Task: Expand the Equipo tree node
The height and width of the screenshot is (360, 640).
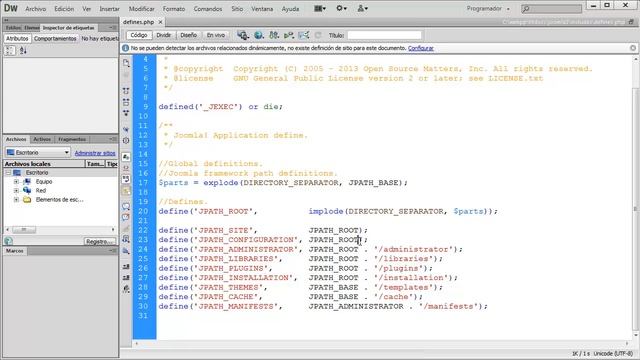Action: [x=16, y=182]
